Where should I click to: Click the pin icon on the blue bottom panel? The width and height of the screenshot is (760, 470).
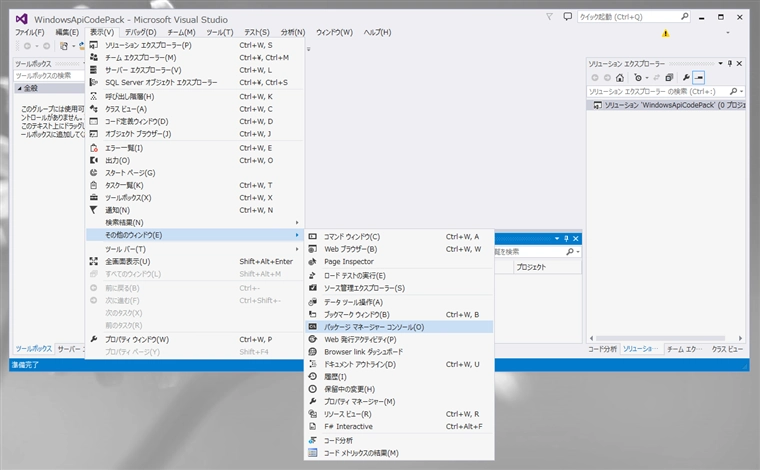pos(566,238)
